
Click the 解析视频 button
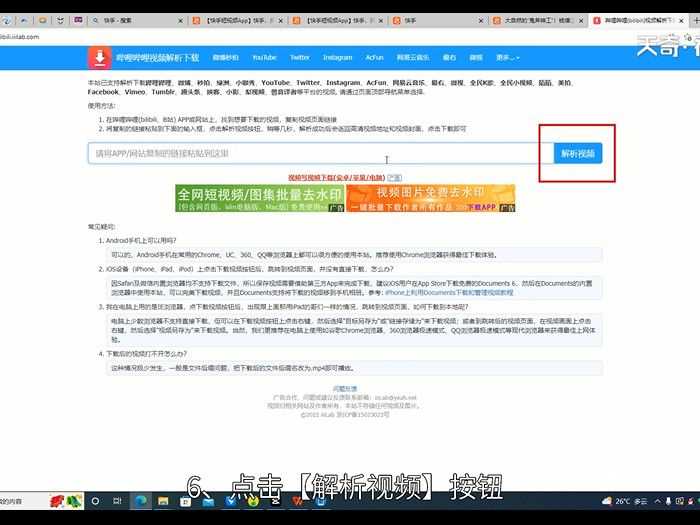[x=578, y=154]
